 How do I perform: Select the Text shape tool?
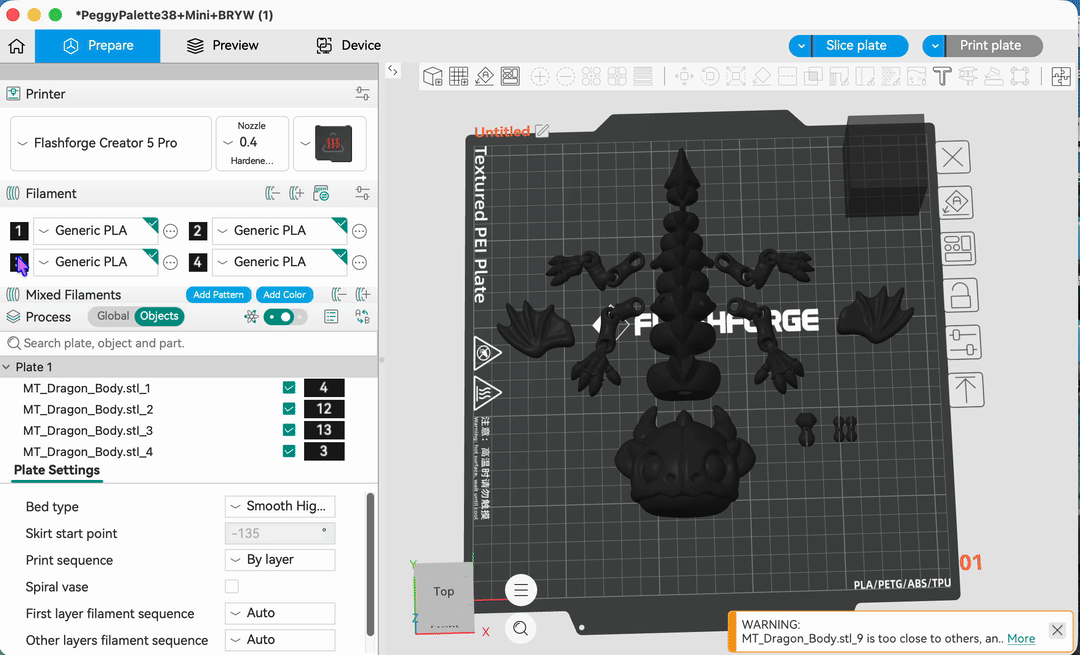942,76
